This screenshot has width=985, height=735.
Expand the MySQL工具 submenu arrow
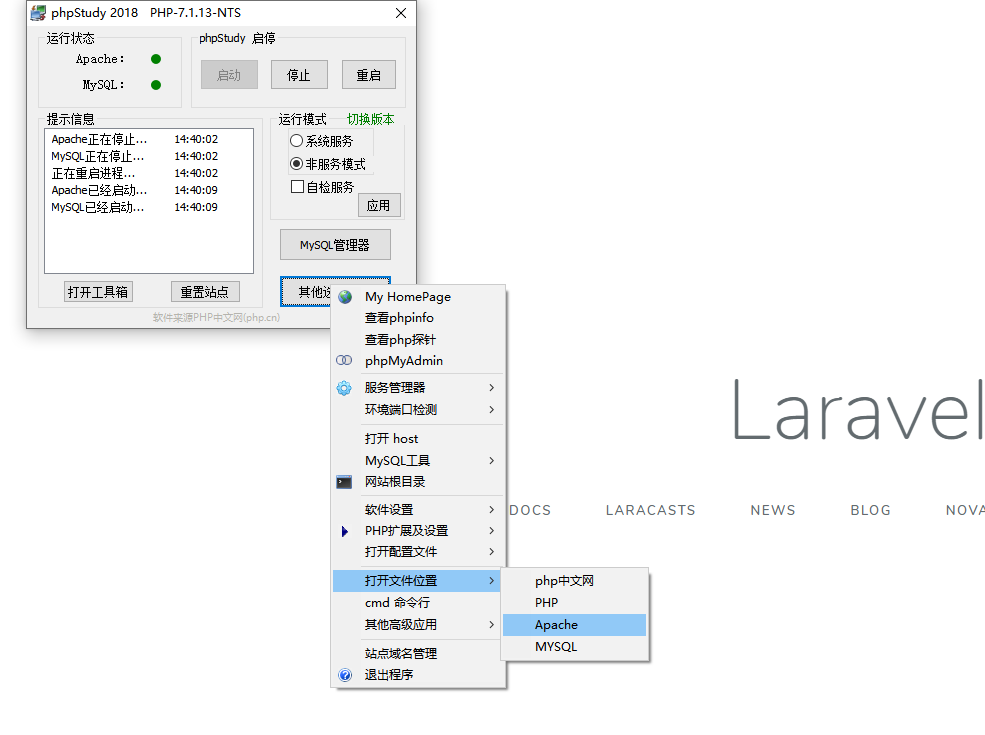[x=492, y=460]
